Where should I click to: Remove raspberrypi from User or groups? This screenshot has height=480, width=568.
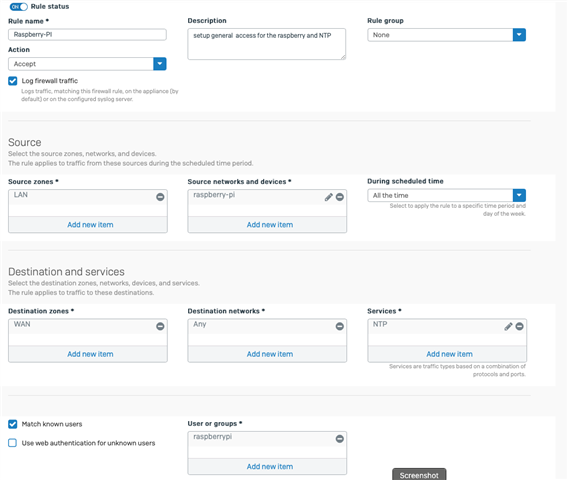[x=339, y=439]
